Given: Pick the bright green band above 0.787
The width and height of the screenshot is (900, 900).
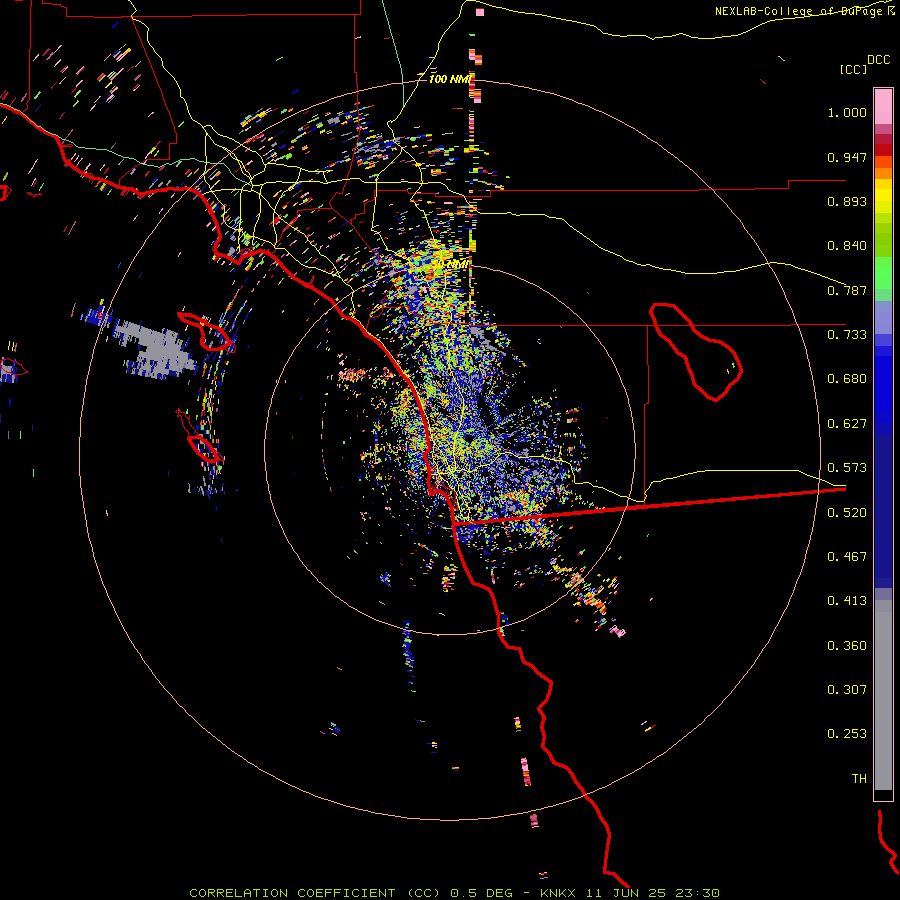Looking at the screenshot, I should (883, 273).
